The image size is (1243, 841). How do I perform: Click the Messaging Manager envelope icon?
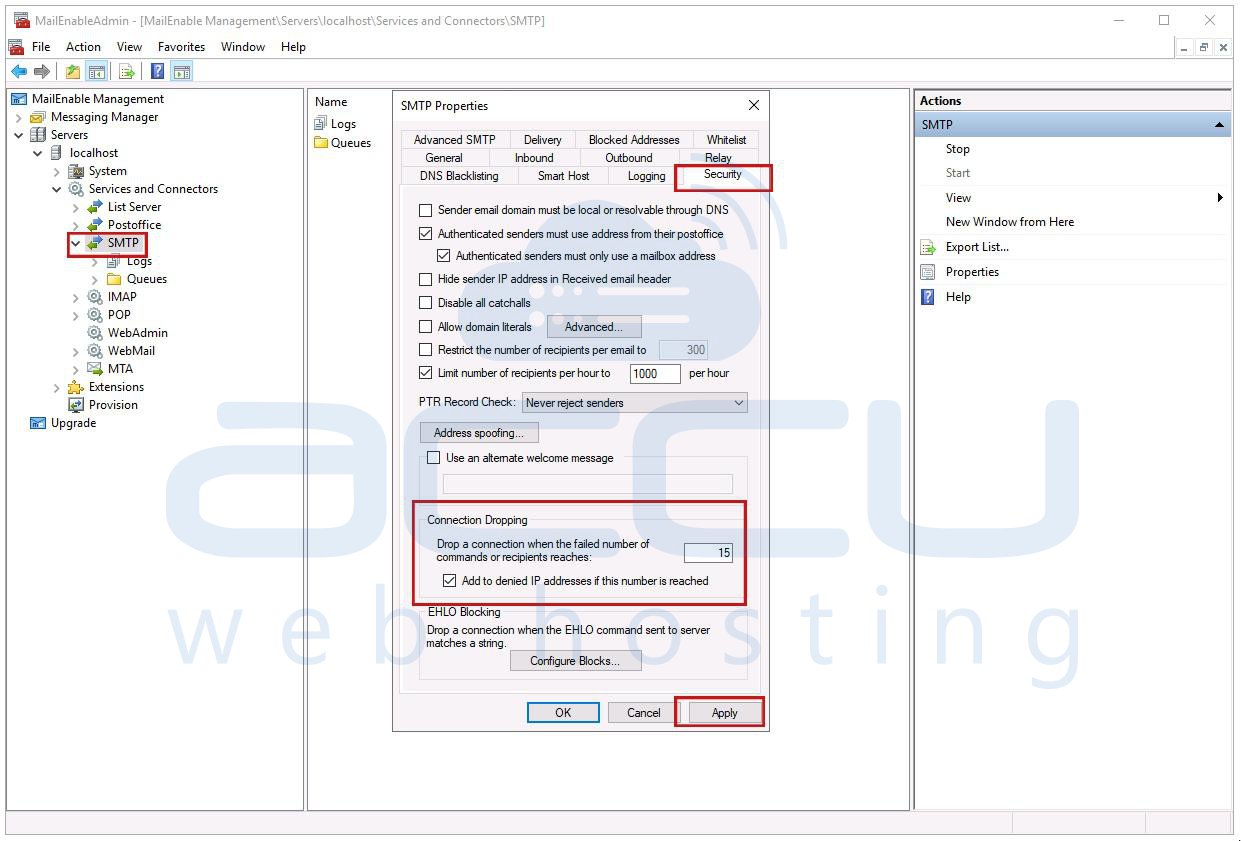38,117
